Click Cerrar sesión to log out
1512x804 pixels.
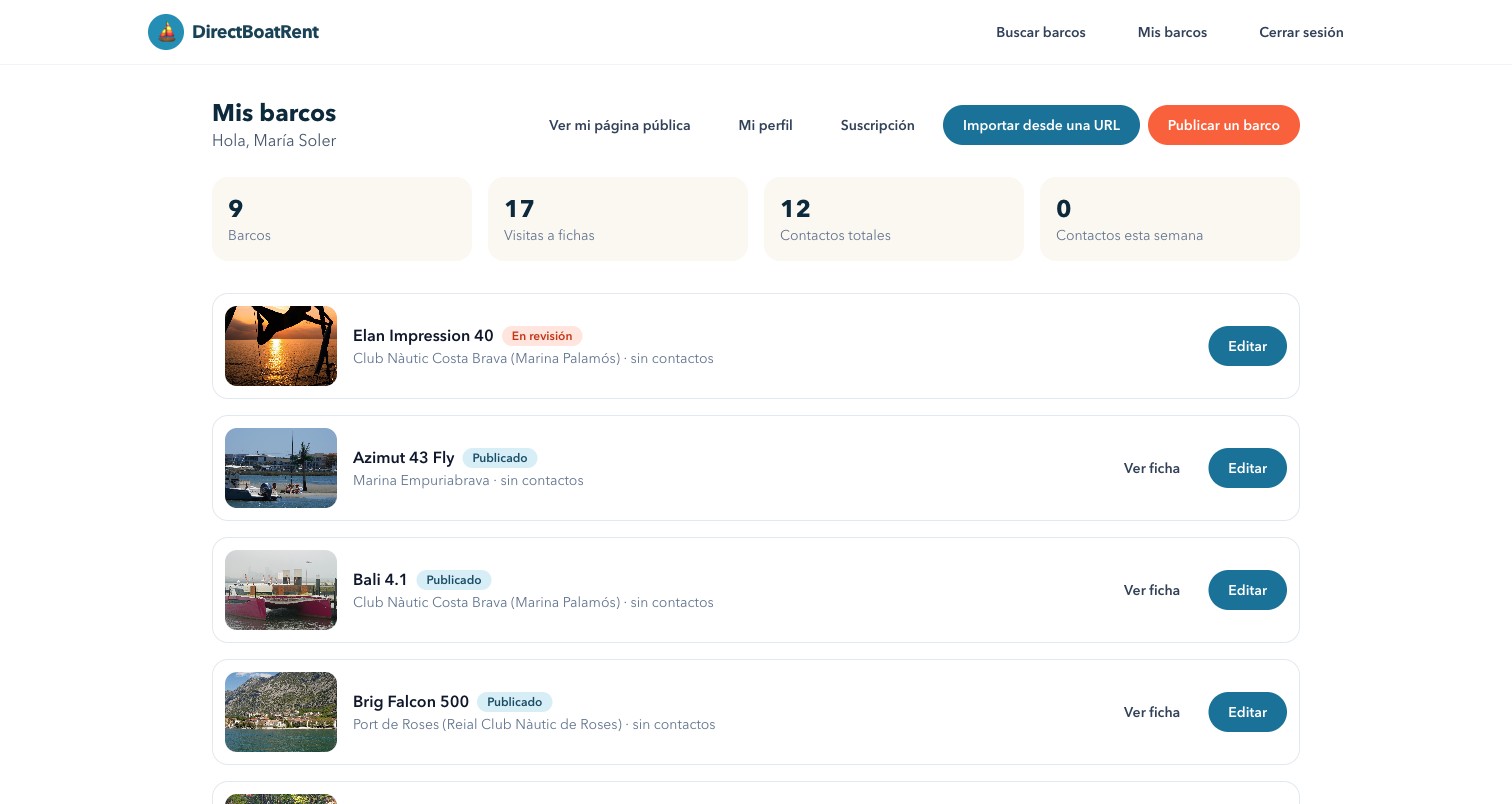(1301, 32)
